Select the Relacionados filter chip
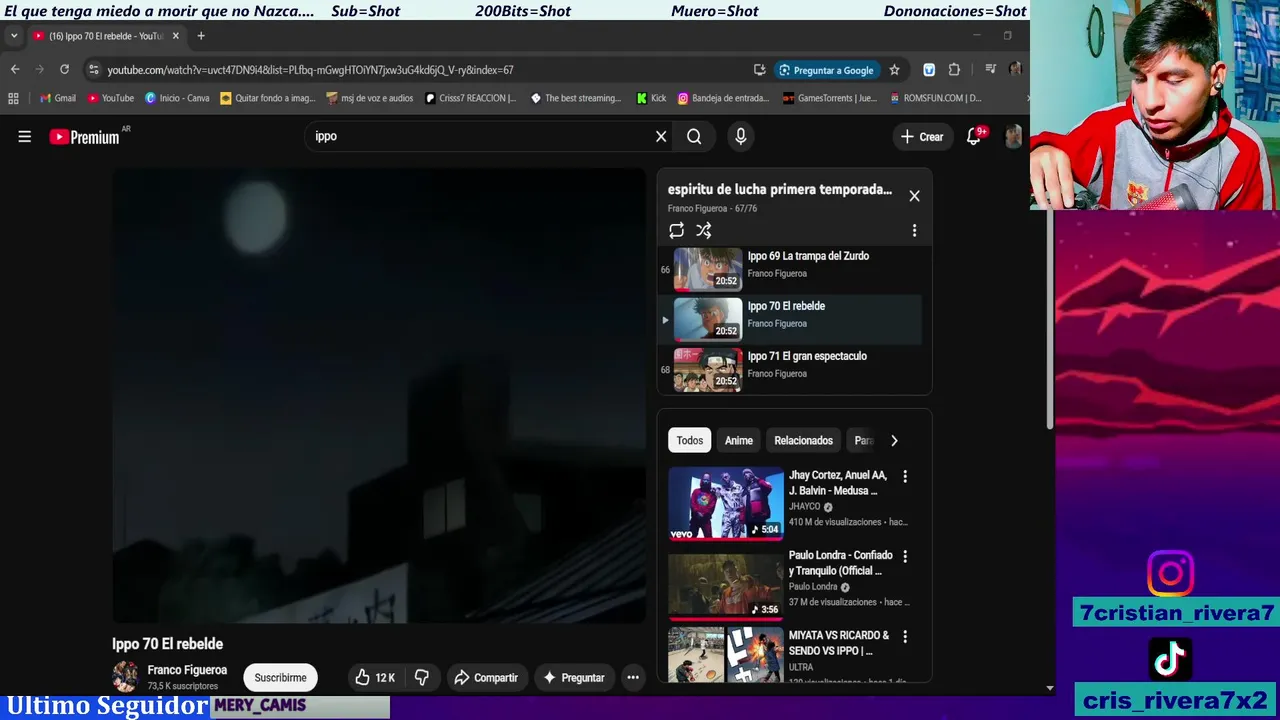 click(x=803, y=441)
